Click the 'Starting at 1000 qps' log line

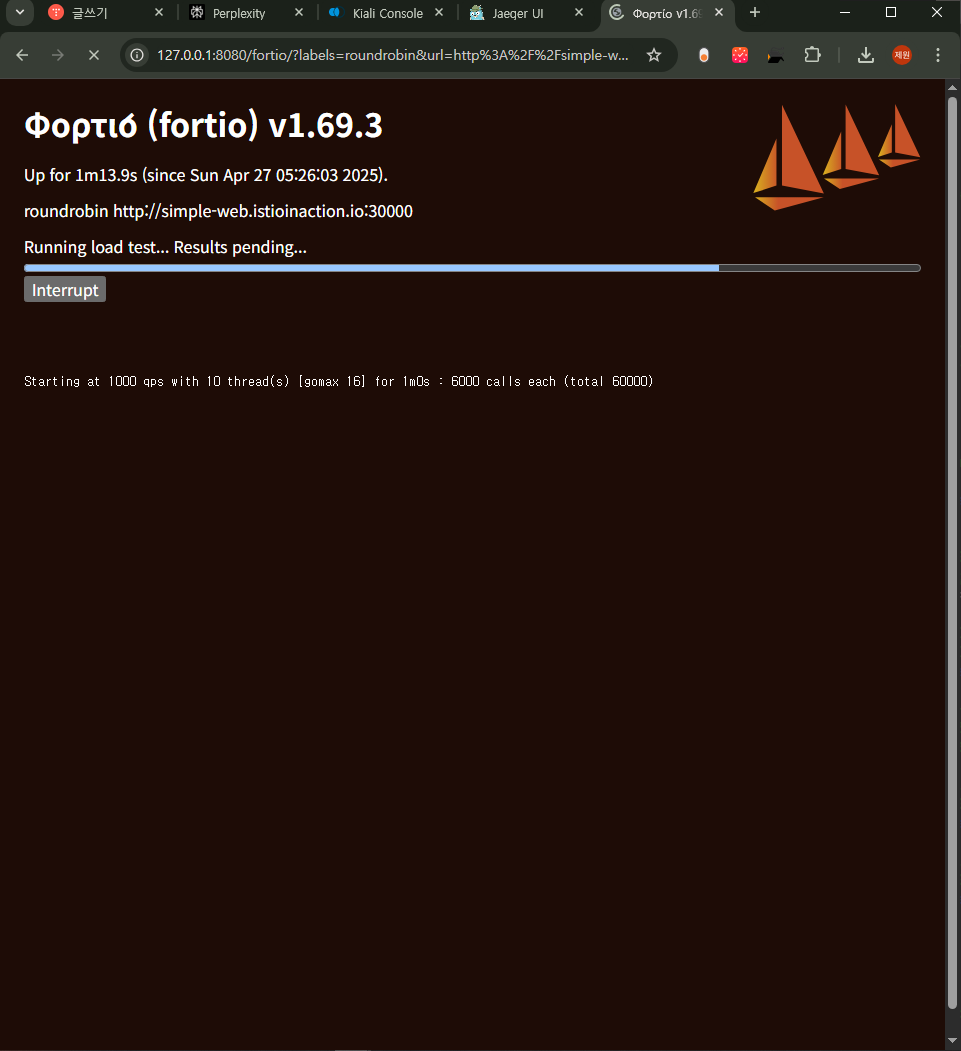[338, 381]
